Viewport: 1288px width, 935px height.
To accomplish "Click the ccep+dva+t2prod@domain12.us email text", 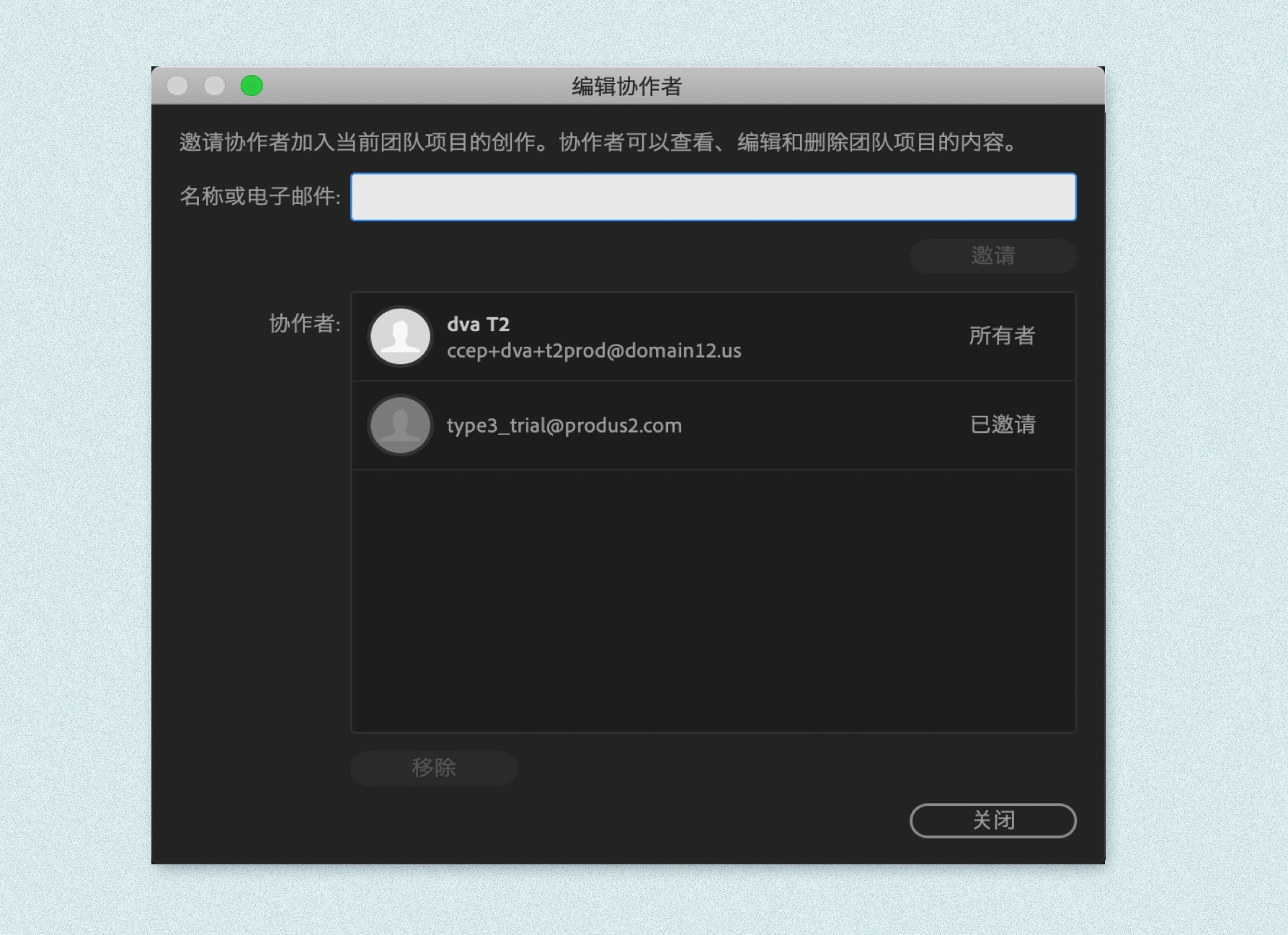I will 594,350.
